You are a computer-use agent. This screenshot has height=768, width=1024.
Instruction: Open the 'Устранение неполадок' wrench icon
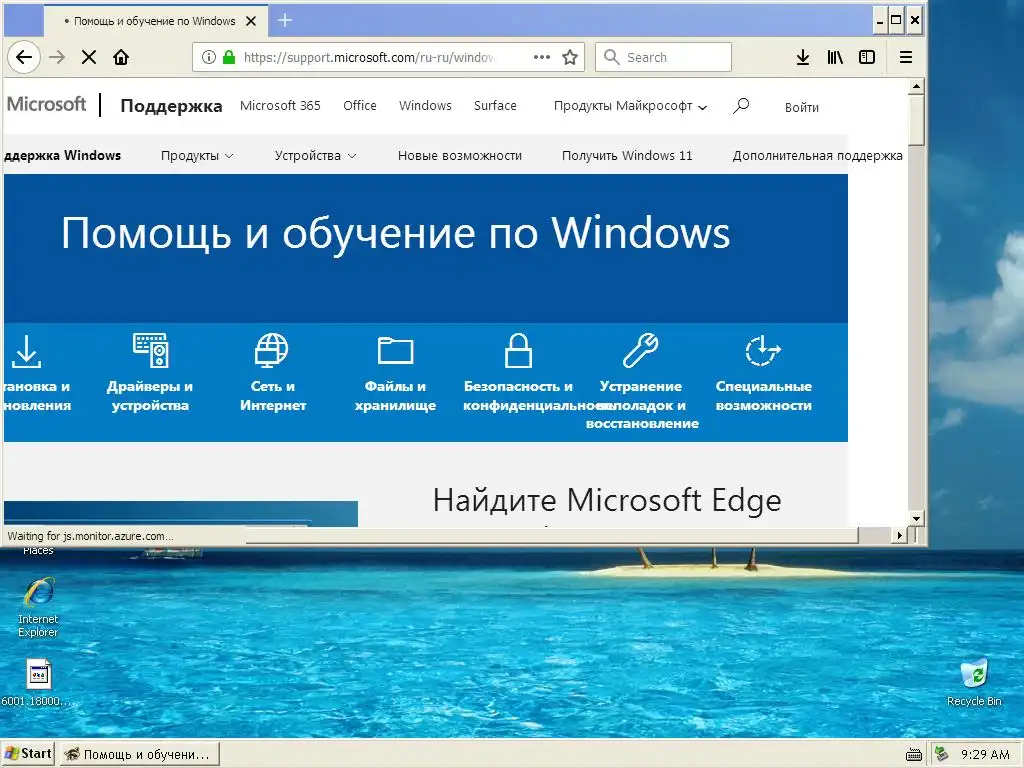pyautogui.click(x=641, y=351)
